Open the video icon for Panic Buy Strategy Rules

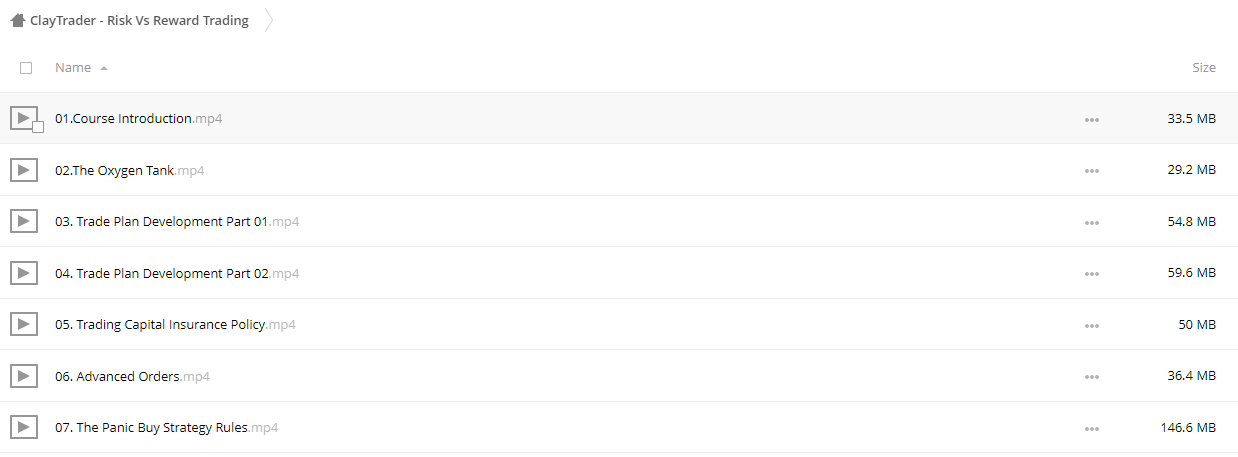click(x=24, y=427)
